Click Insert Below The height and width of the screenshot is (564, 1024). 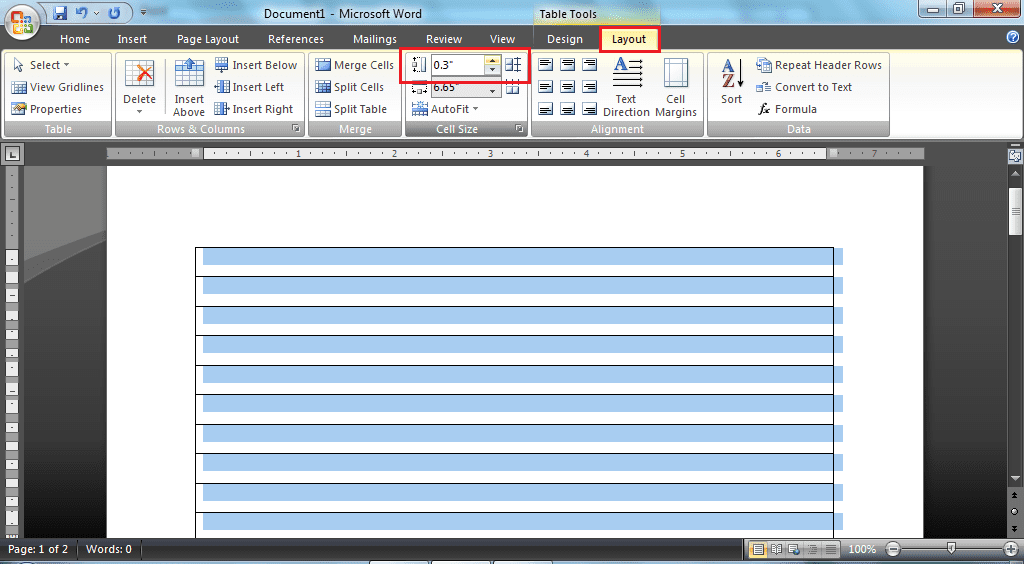click(x=256, y=65)
